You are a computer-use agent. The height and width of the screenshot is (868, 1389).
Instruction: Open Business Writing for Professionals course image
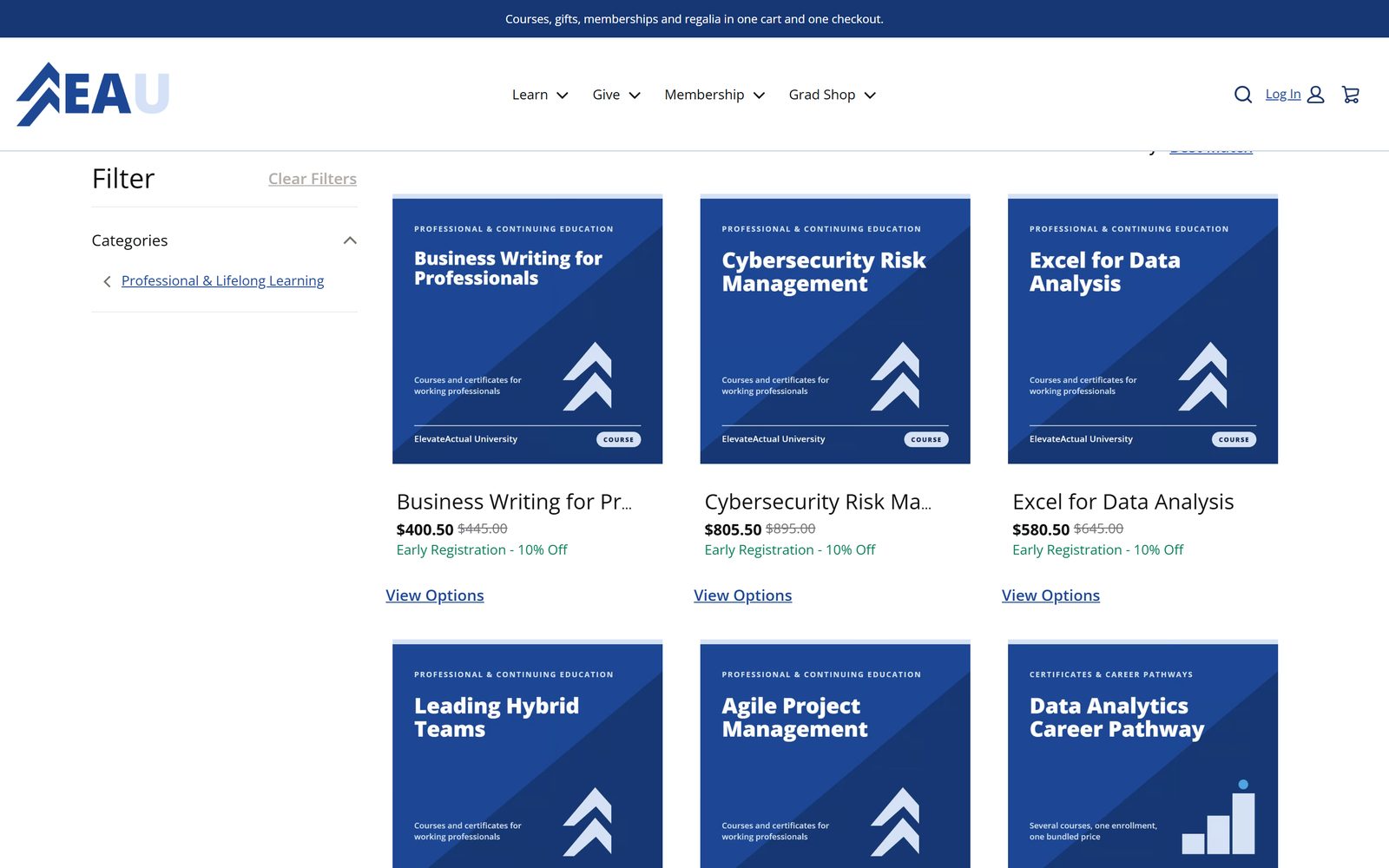(527, 329)
